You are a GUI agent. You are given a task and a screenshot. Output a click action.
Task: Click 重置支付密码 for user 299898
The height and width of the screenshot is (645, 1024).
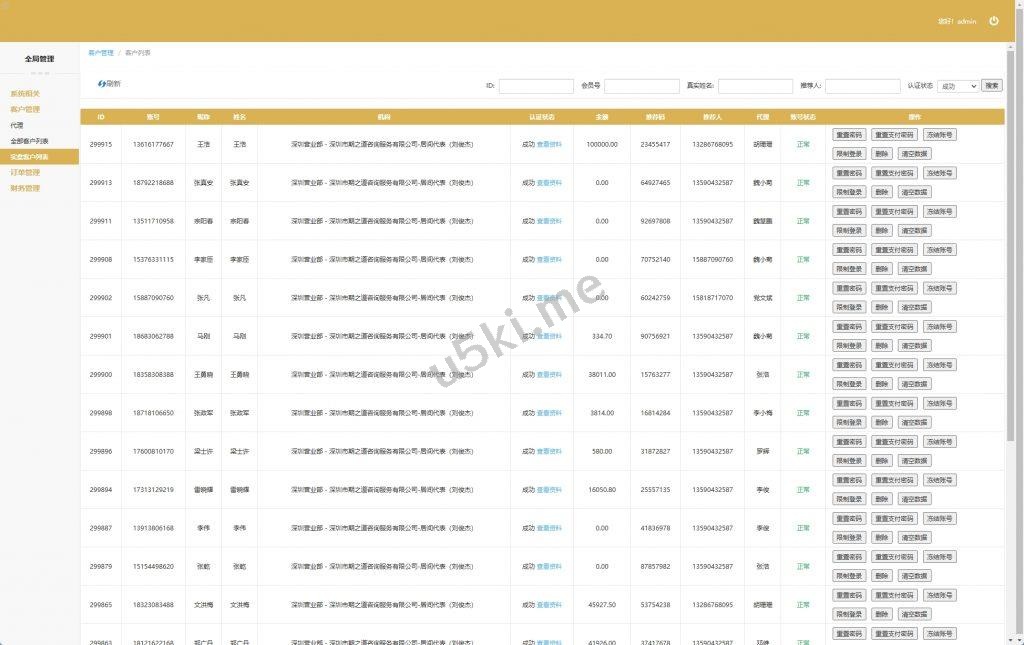893,403
